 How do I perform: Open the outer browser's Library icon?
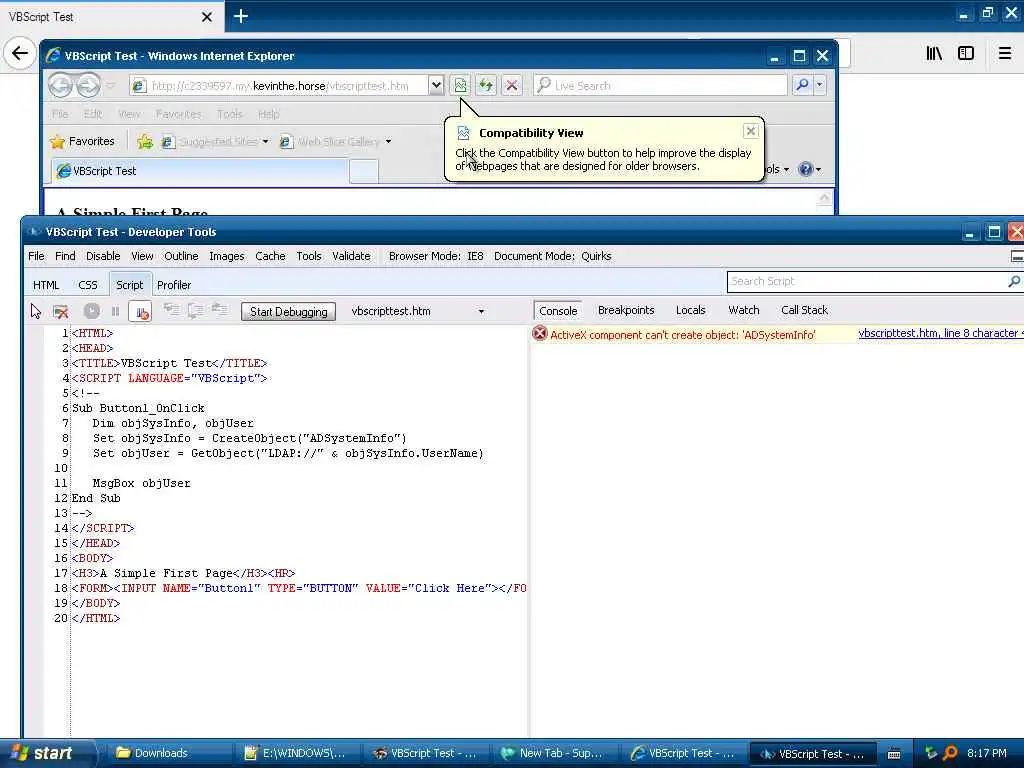tap(934, 53)
